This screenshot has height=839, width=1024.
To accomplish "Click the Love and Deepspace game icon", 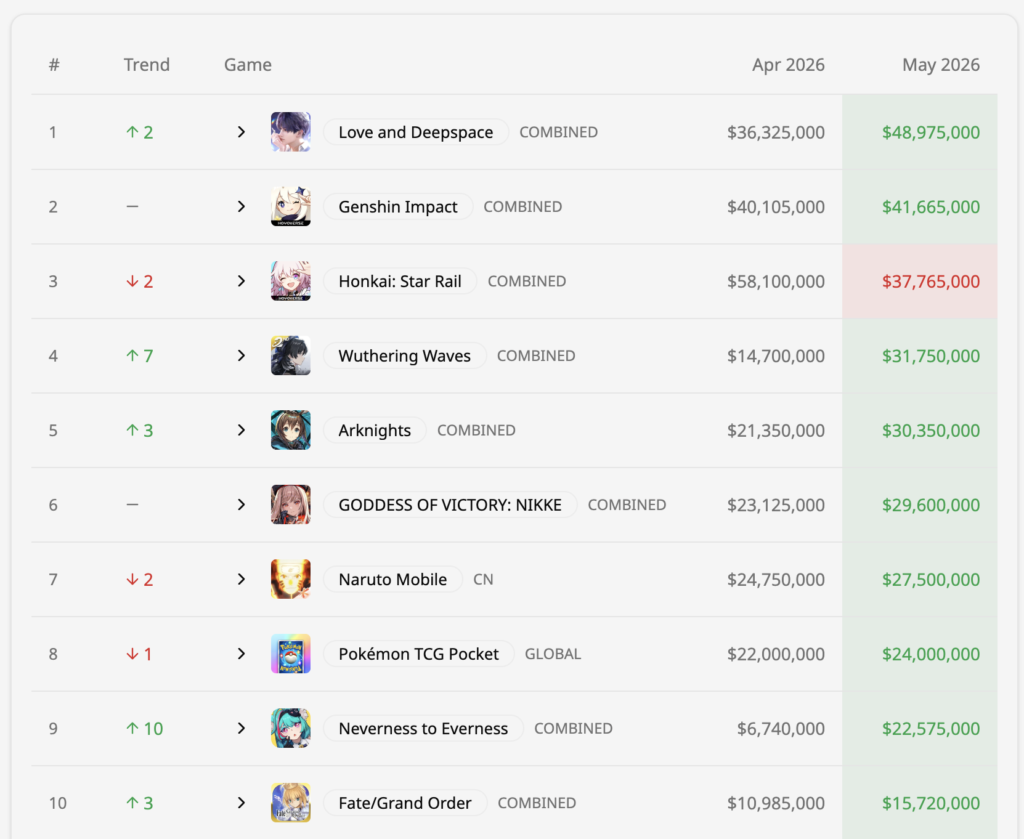I will pyautogui.click(x=291, y=132).
